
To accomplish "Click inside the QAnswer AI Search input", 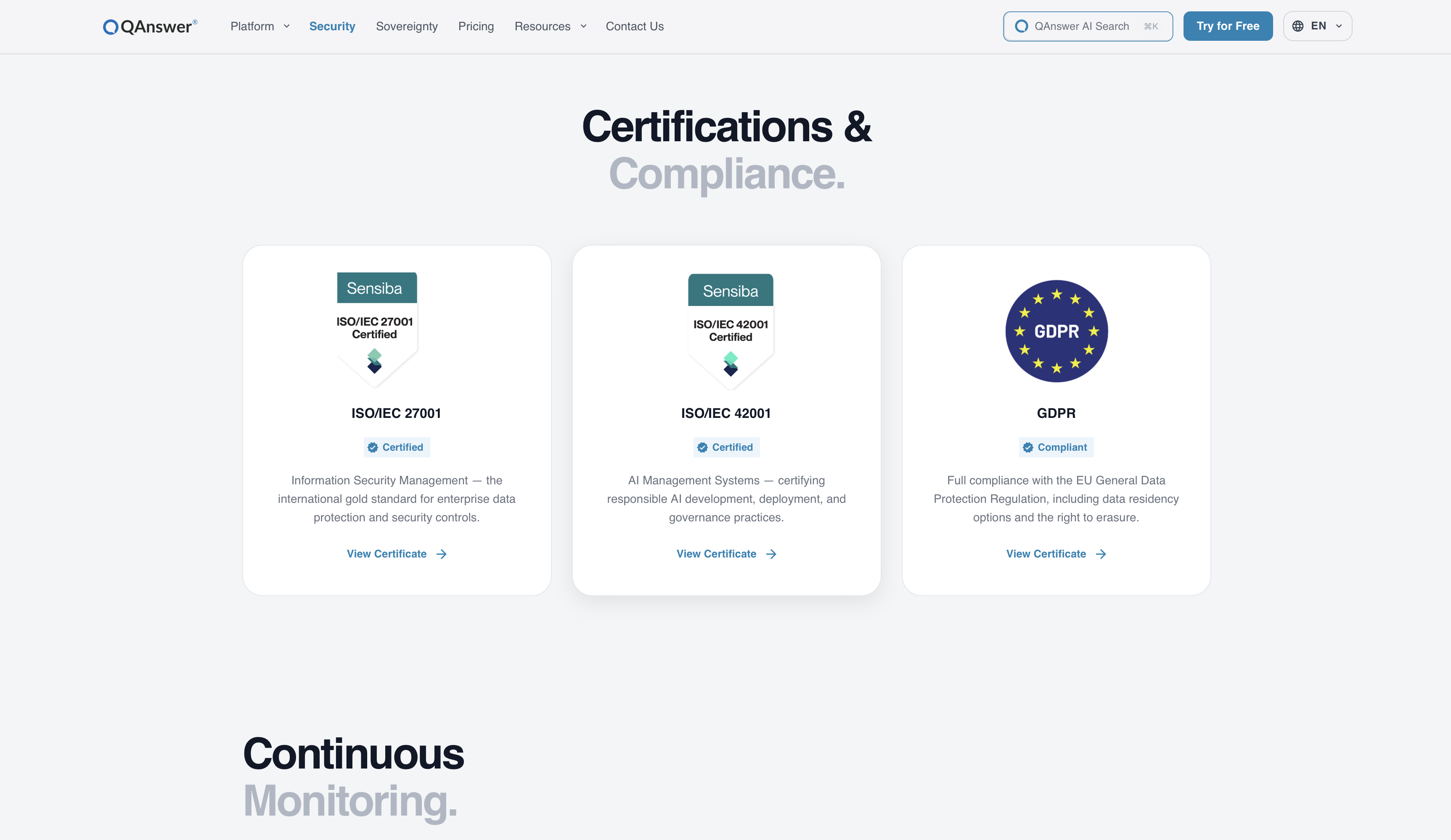I will [x=1086, y=26].
